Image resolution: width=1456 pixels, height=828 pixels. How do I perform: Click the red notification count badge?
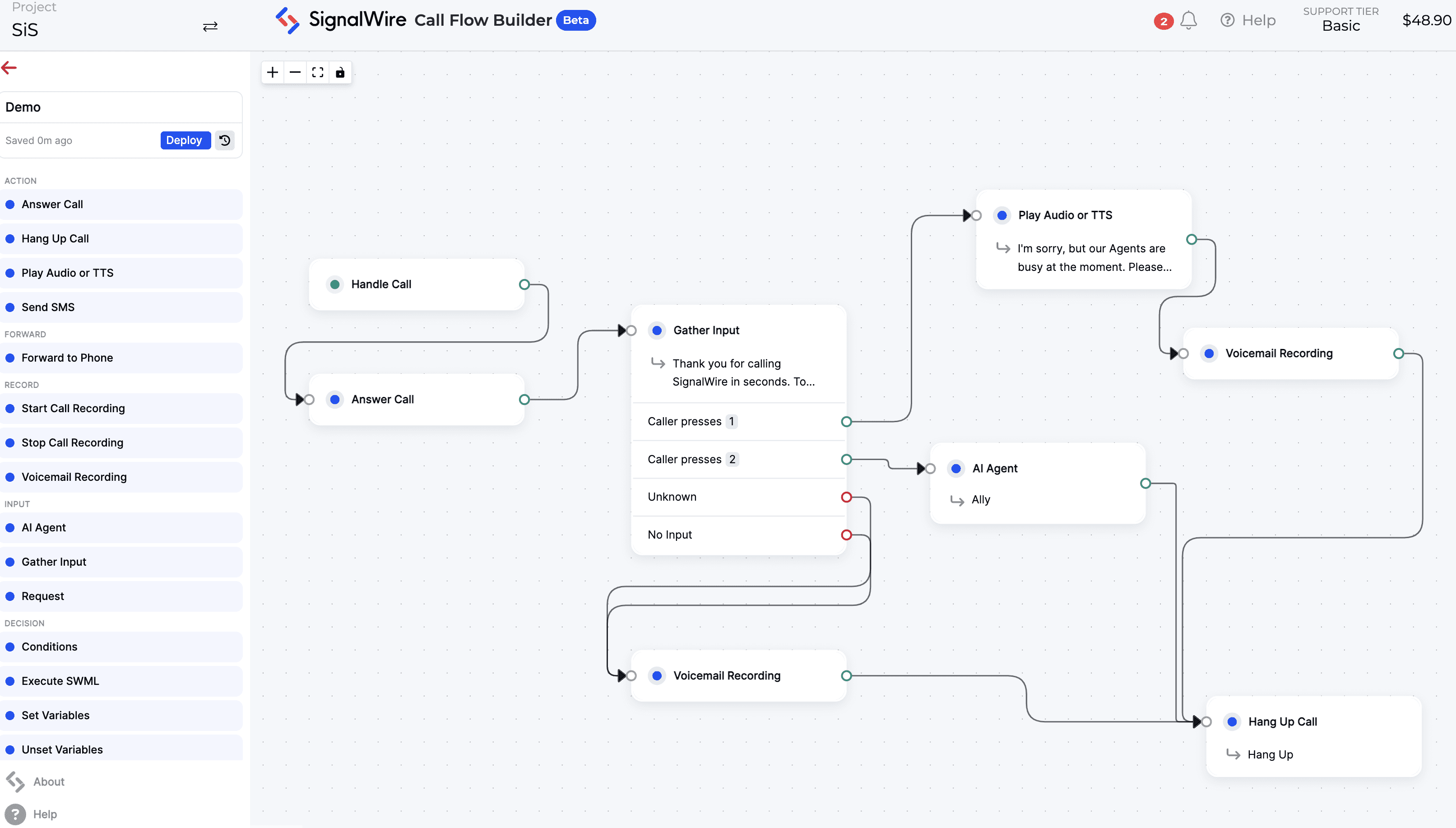[1163, 21]
